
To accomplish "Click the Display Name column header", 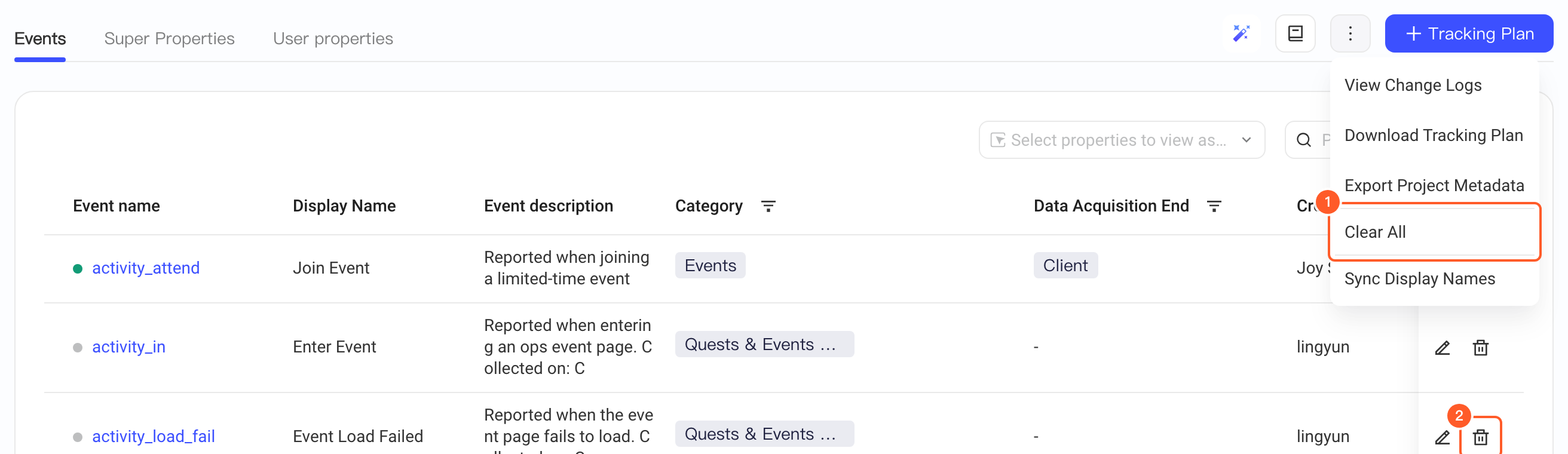I will pos(344,206).
